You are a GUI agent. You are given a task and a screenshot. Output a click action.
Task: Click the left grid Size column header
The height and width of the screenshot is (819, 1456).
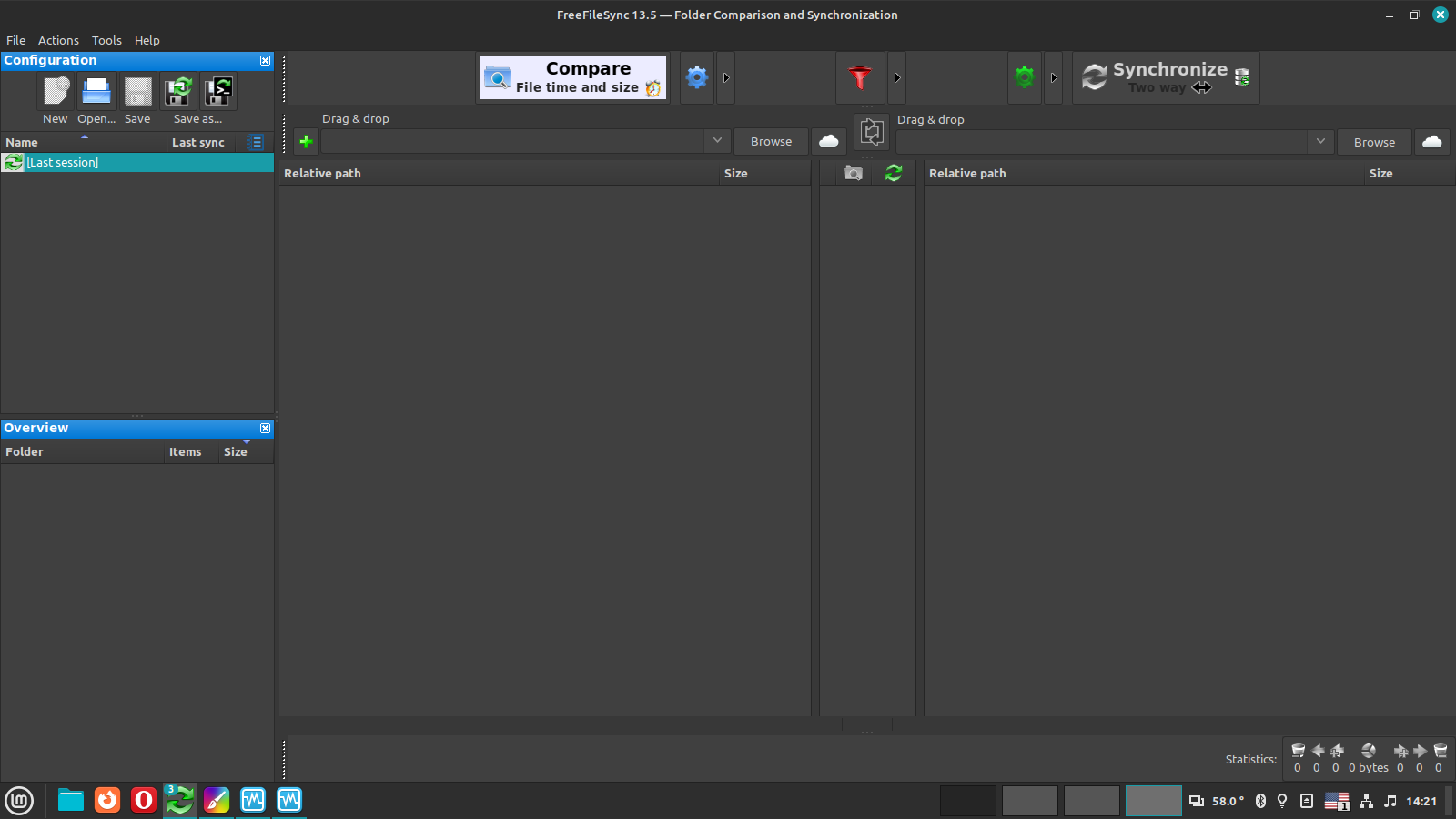click(764, 173)
